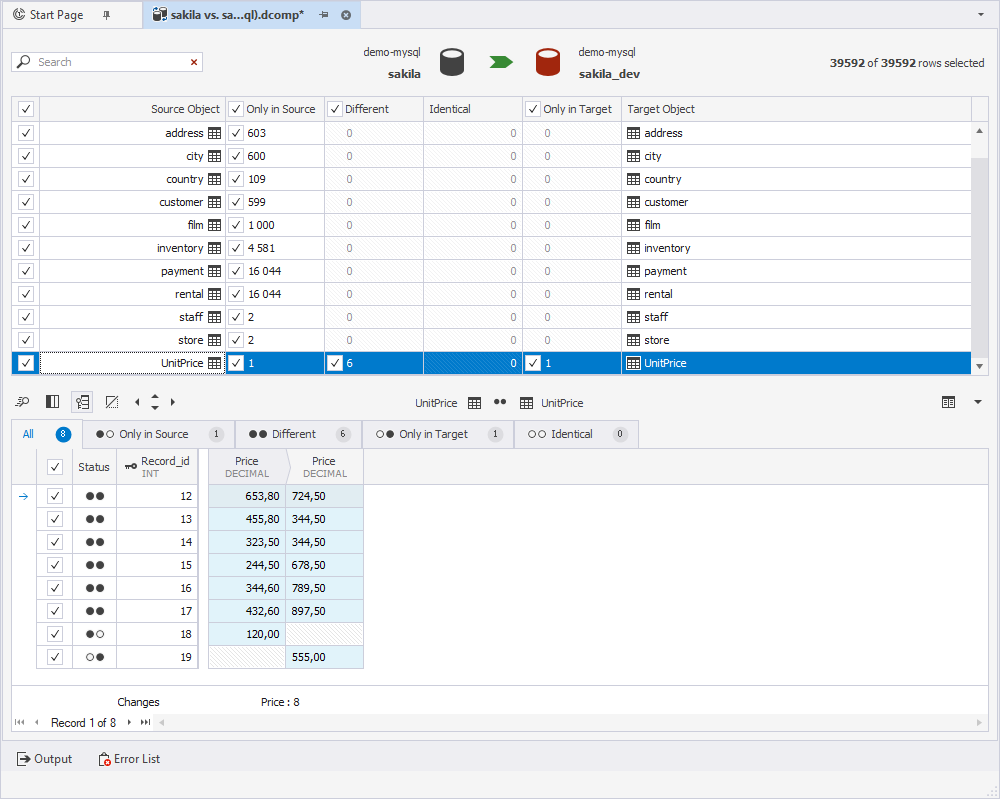1000x799 pixels.
Task: Click the search magnifier icon
Action: pos(24,61)
